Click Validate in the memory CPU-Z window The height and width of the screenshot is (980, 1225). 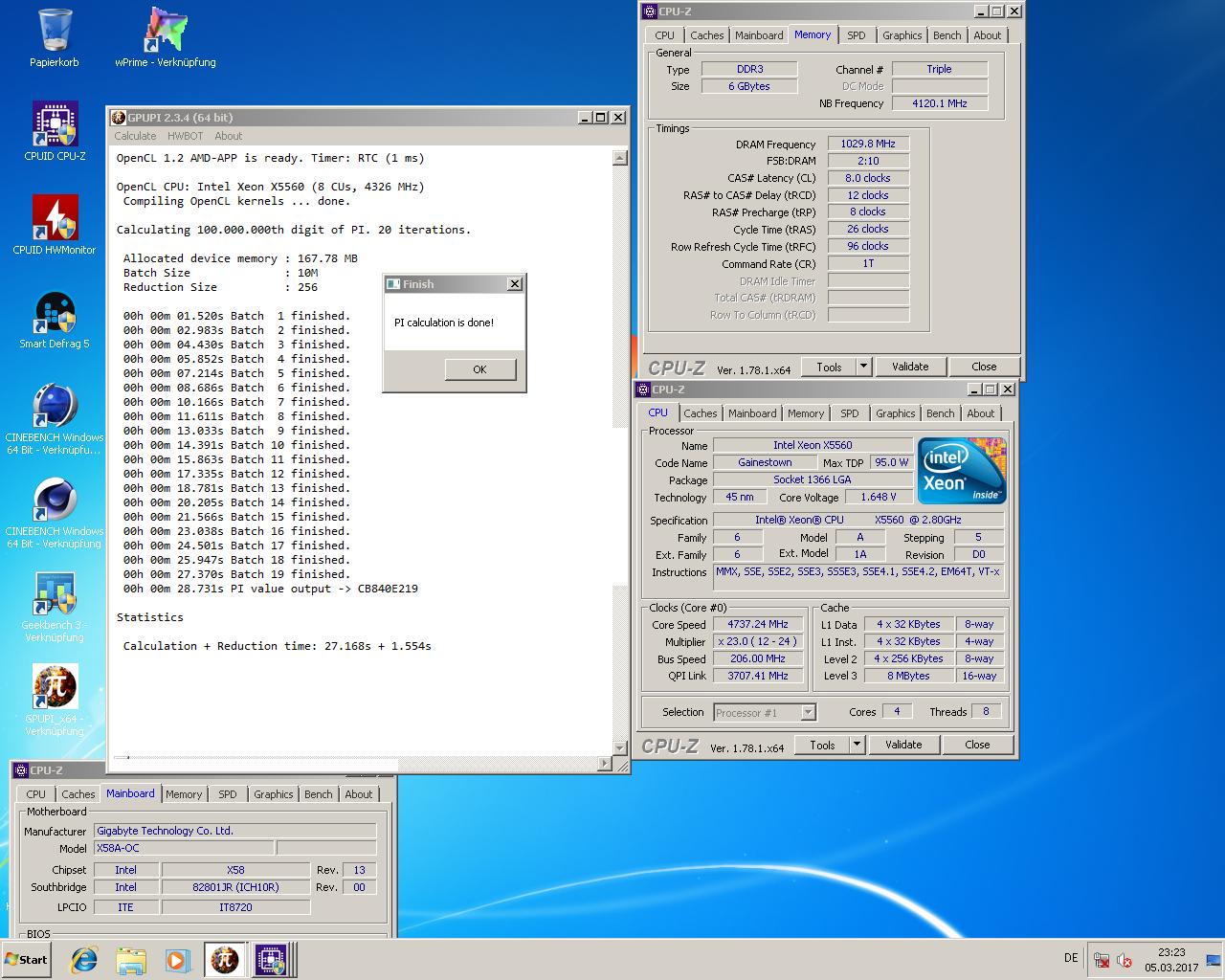[x=910, y=367]
